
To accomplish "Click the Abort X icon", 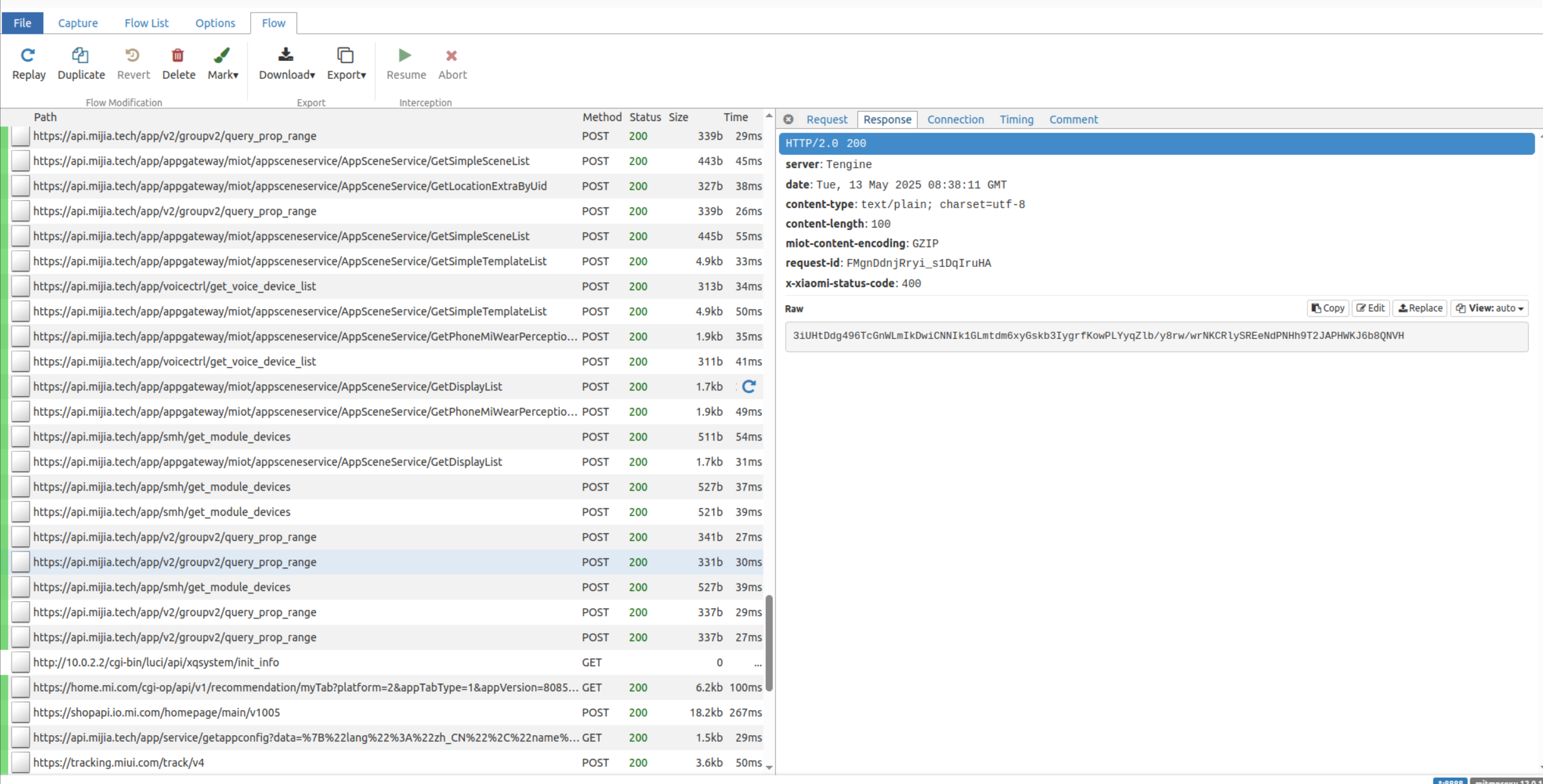I will coord(451,56).
